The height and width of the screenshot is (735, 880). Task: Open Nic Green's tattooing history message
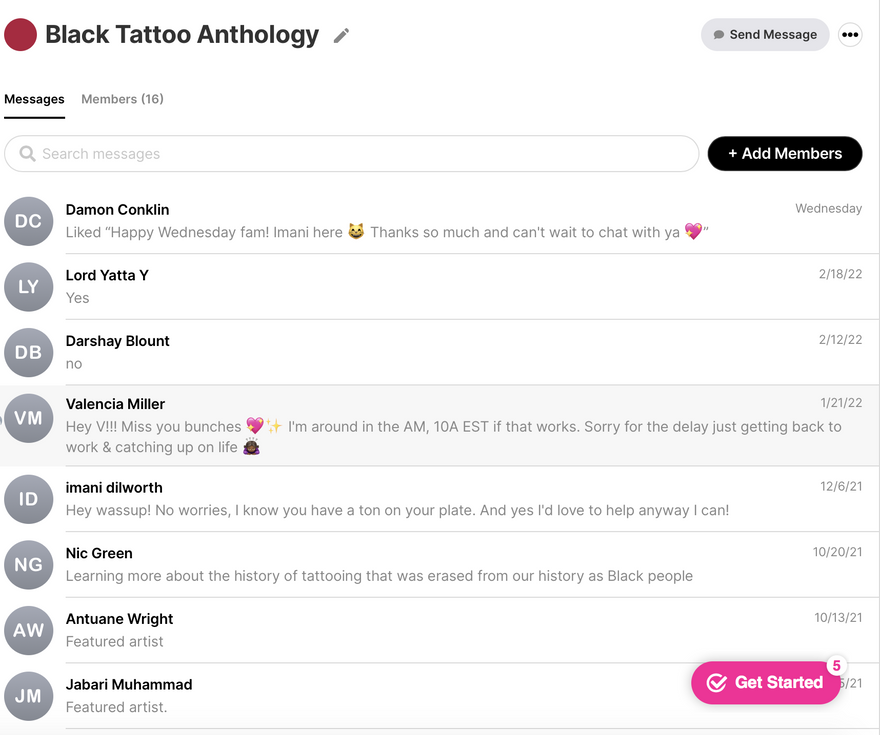(379, 576)
